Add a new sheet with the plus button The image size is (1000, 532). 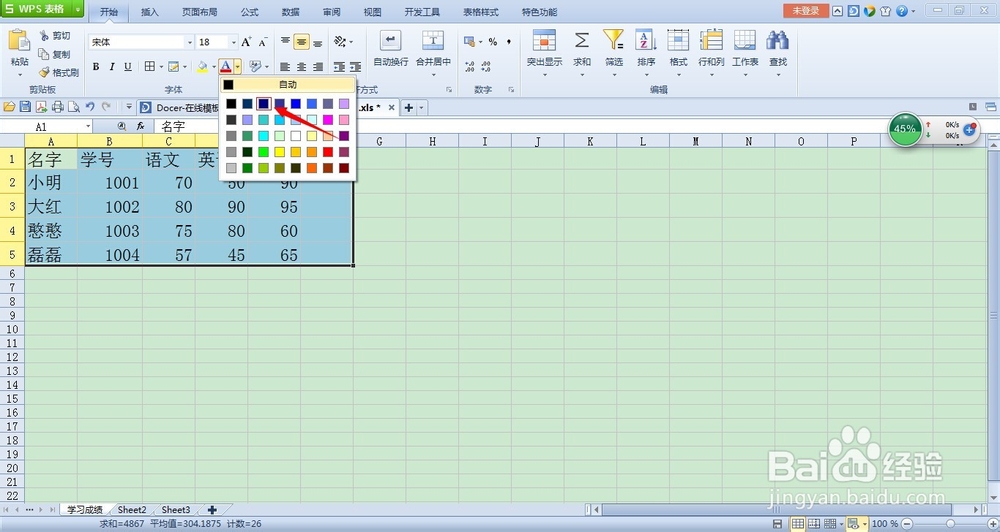[x=212, y=510]
